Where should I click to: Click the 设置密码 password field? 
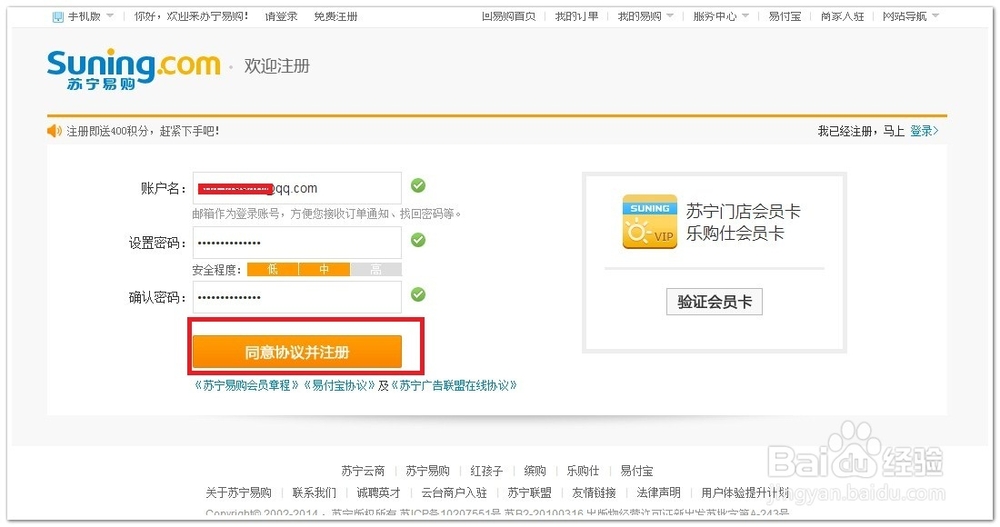297,242
